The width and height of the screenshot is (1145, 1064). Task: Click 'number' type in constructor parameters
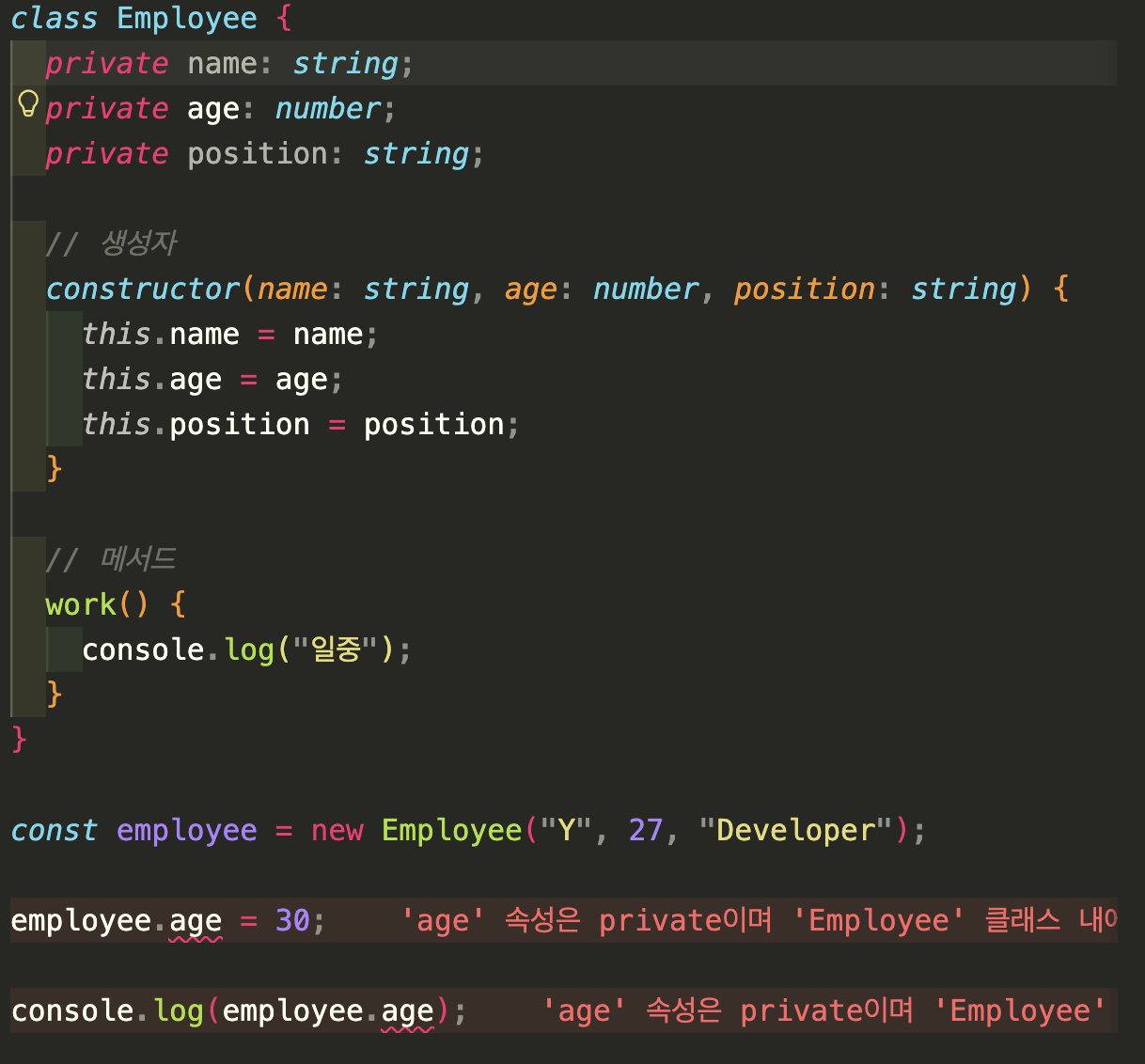point(646,289)
